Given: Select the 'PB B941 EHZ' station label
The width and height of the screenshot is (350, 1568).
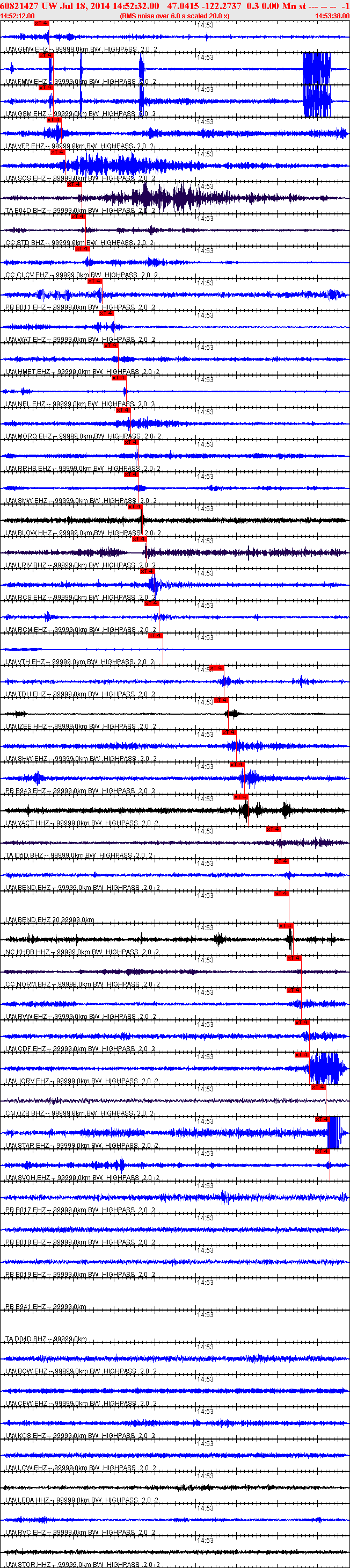Looking at the screenshot, I should pos(27,1307).
